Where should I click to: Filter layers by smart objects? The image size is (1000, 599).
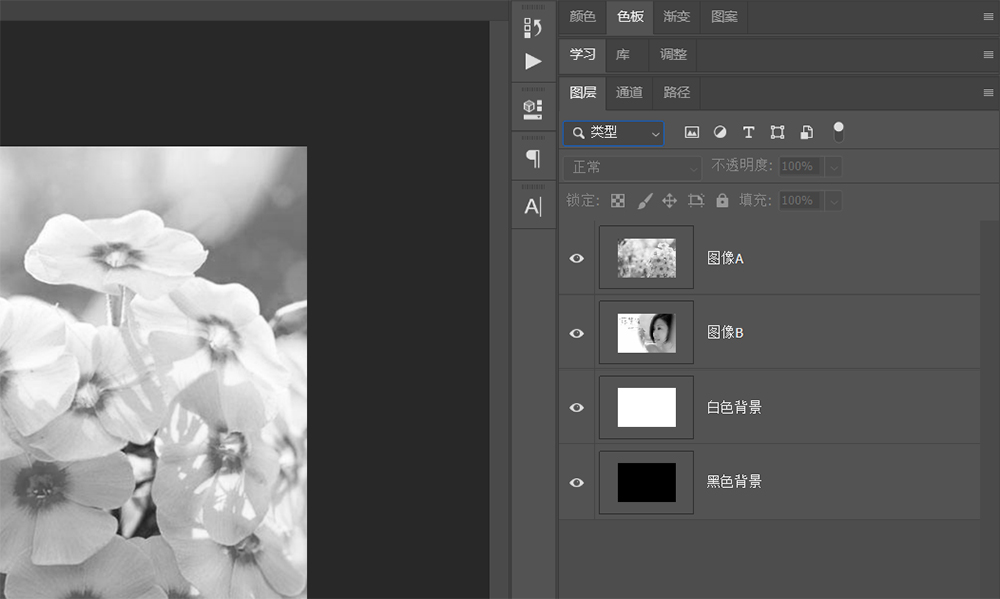click(x=805, y=132)
